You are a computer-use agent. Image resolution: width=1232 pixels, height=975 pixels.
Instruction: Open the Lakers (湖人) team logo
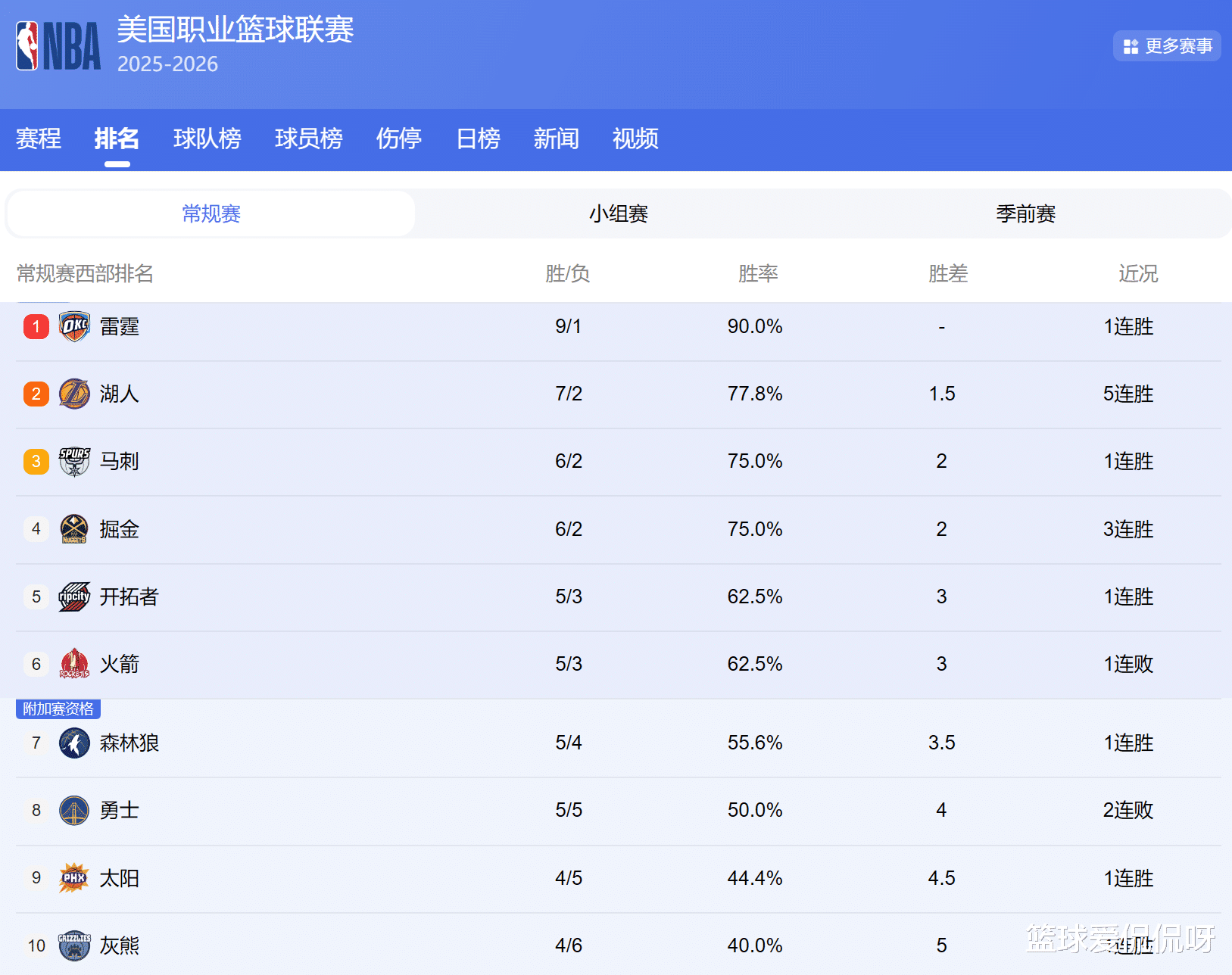click(x=74, y=394)
